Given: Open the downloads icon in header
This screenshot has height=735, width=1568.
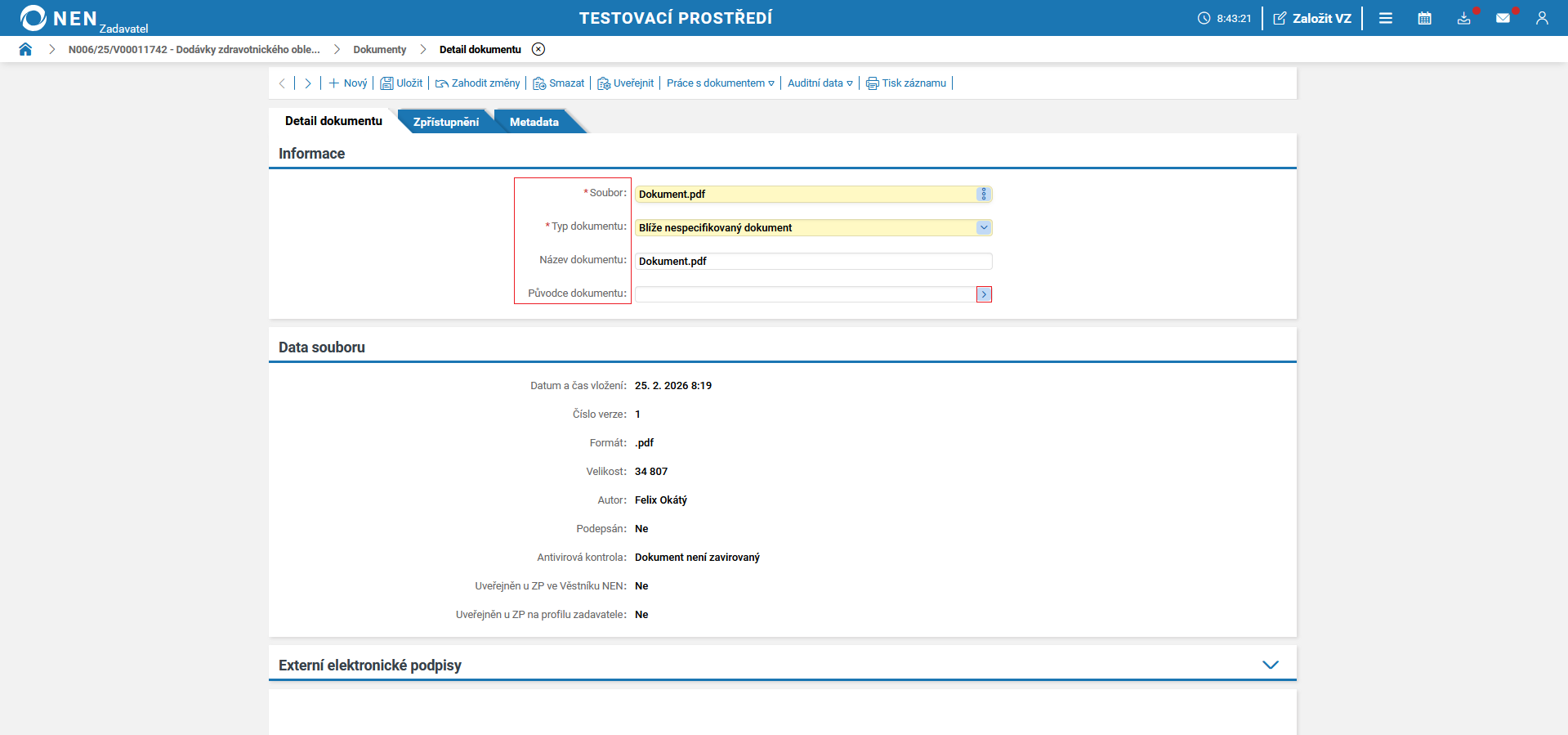Looking at the screenshot, I should coord(1464,18).
